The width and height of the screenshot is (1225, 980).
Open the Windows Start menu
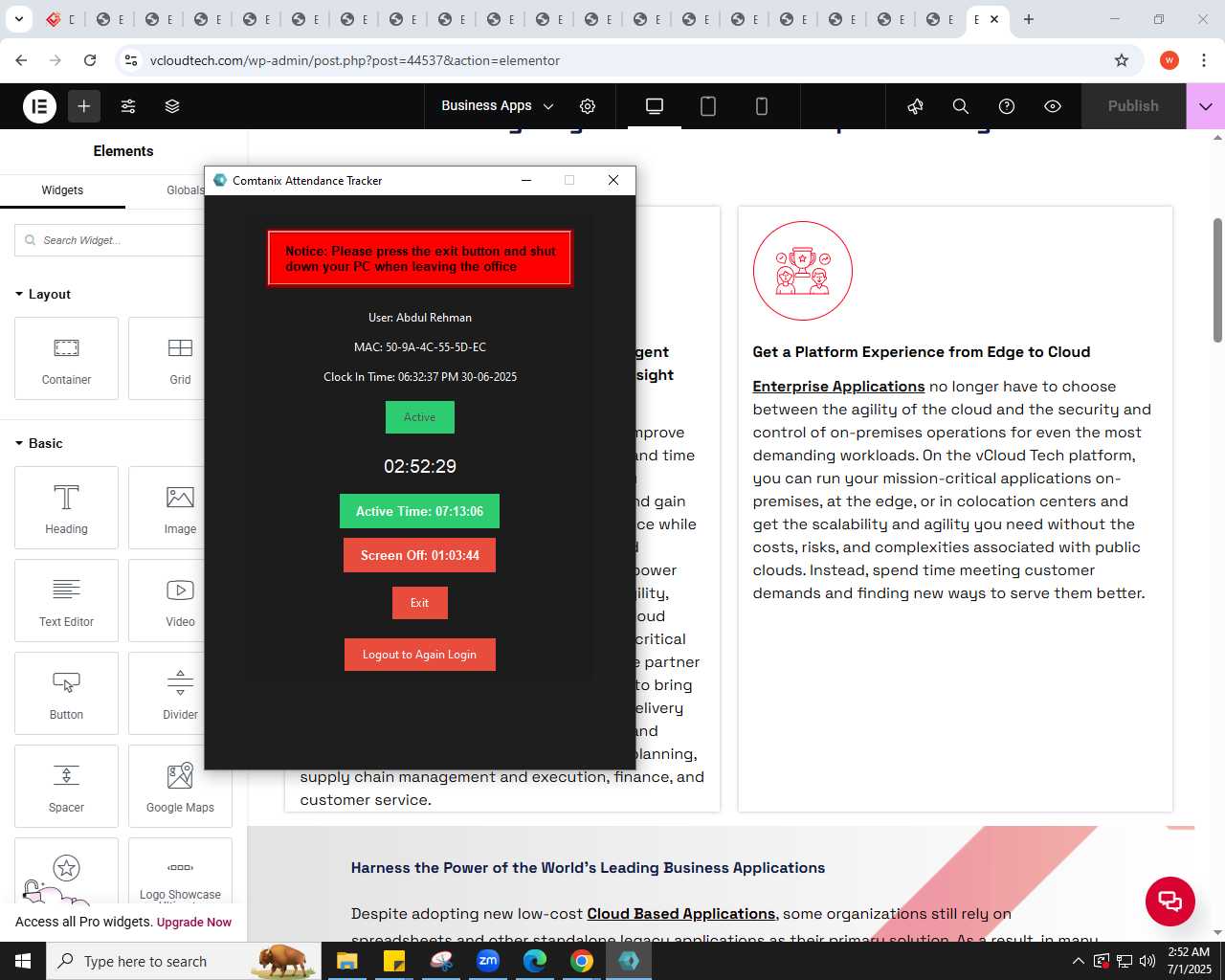pyautogui.click(x=23, y=961)
